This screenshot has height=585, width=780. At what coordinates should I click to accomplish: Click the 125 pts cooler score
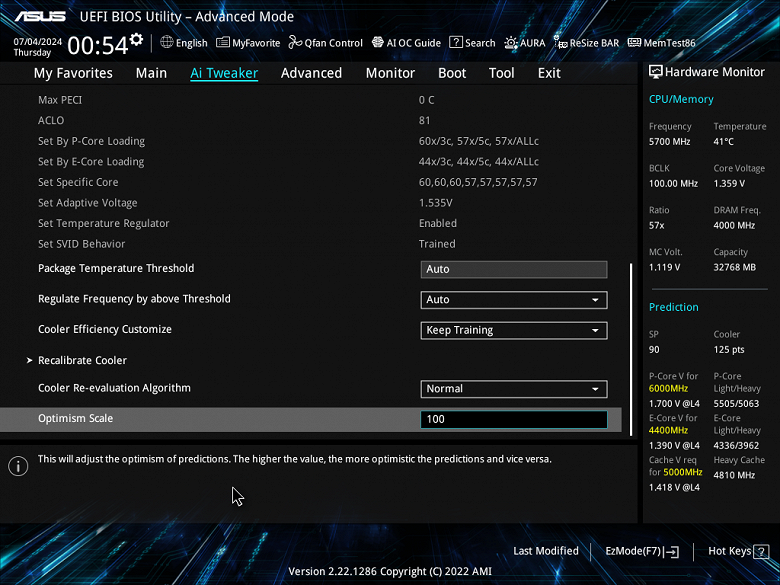[x=729, y=350]
